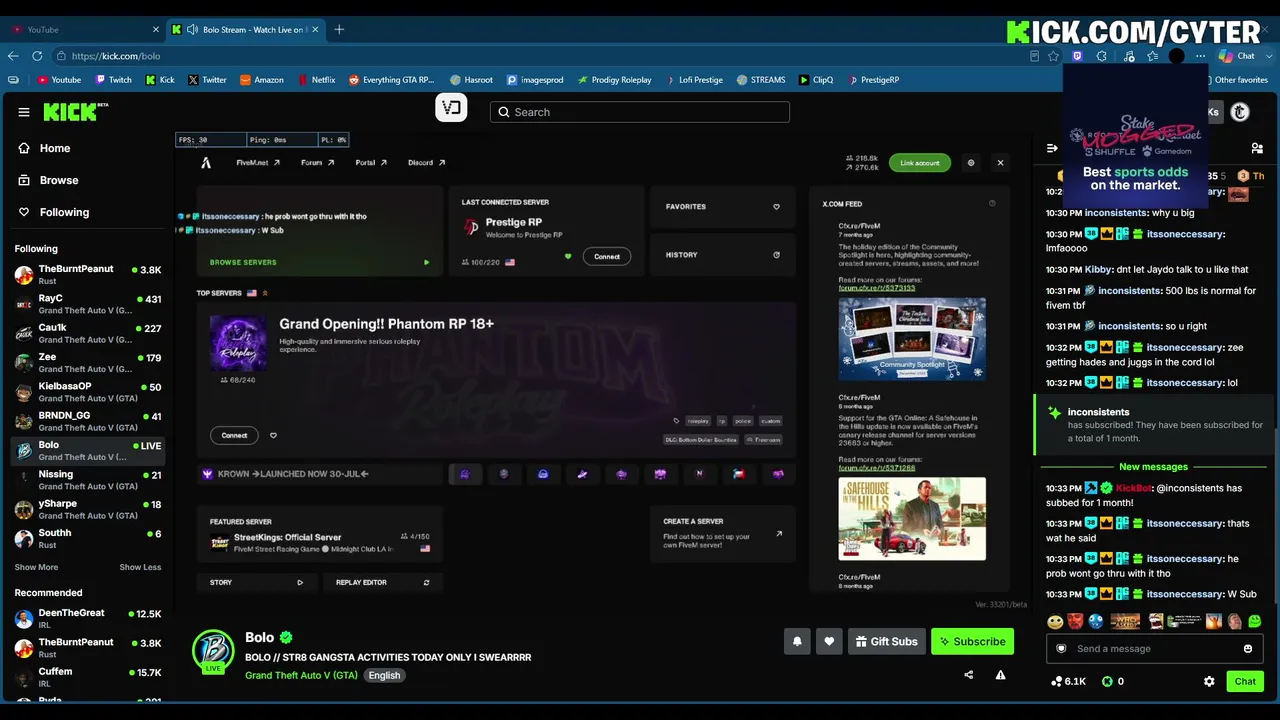Click the play arrow on Story row
This screenshot has height=720, width=1280.
click(300, 582)
